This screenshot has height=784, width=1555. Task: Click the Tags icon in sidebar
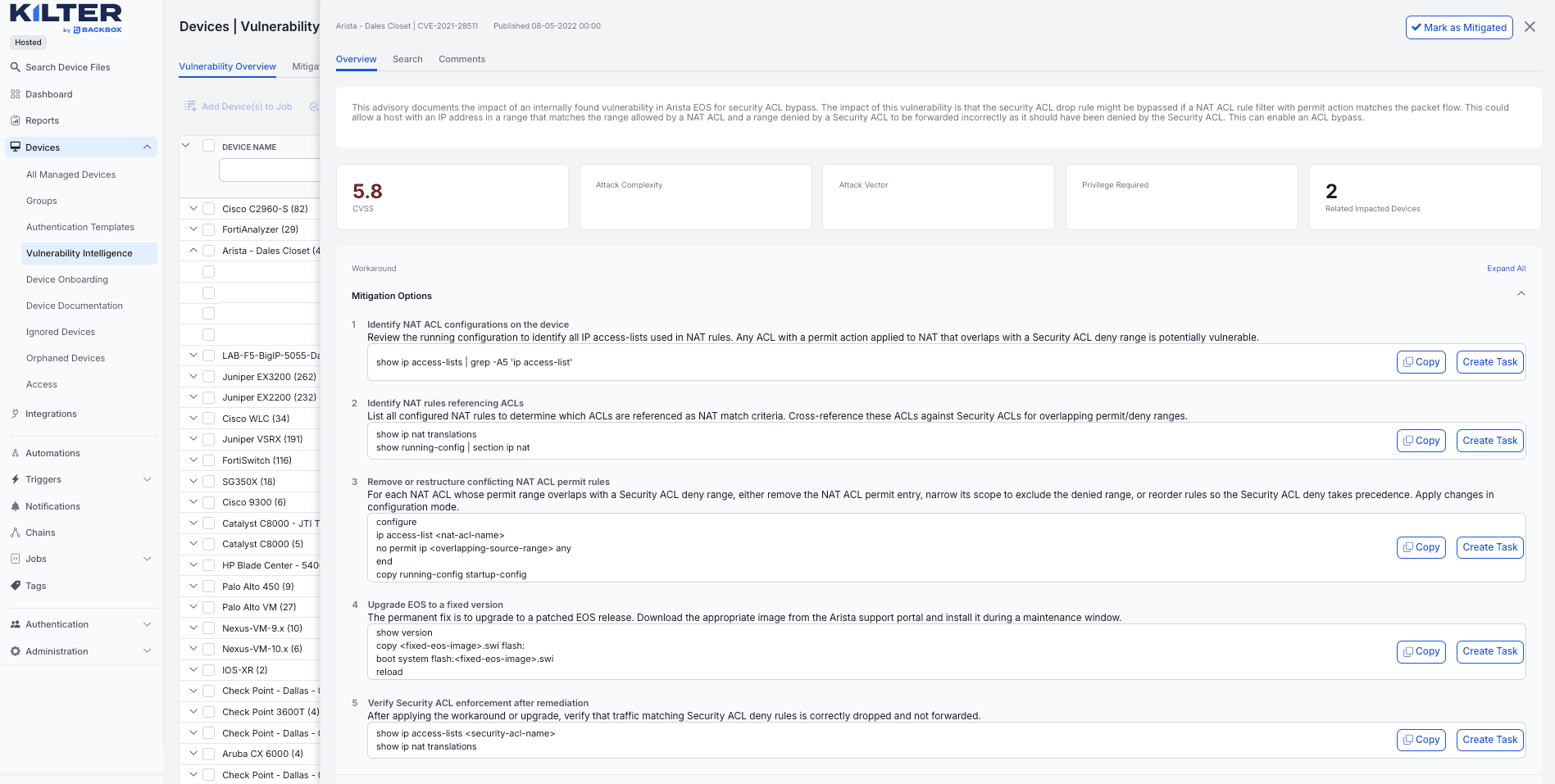click(x=15, y=586)
